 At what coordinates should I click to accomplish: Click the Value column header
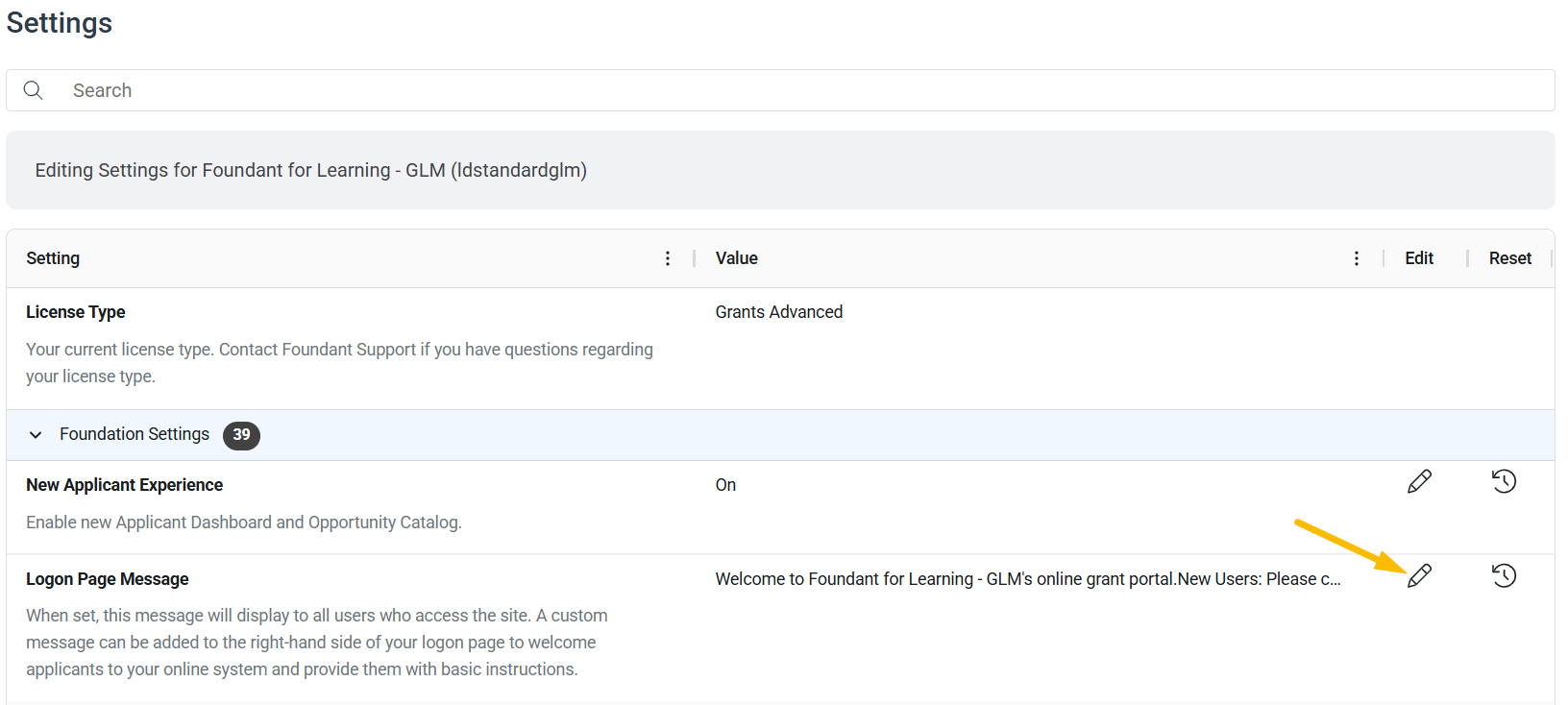[737, 258]
